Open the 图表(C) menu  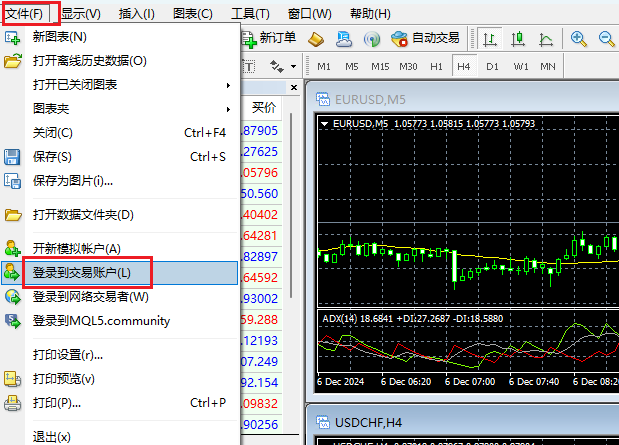[193, 14]
